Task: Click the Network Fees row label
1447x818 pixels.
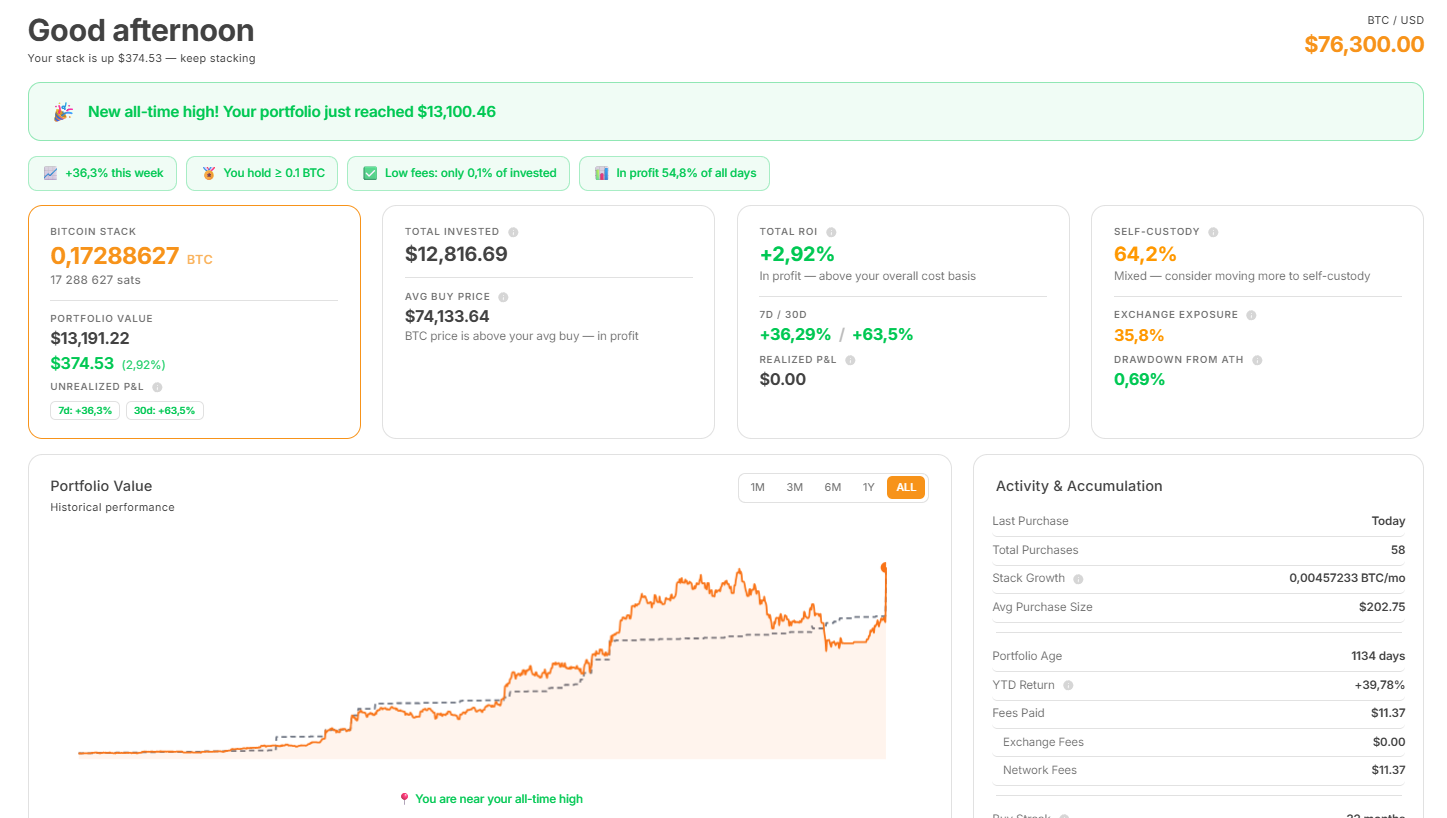Action: click(x=1040, y=770)
